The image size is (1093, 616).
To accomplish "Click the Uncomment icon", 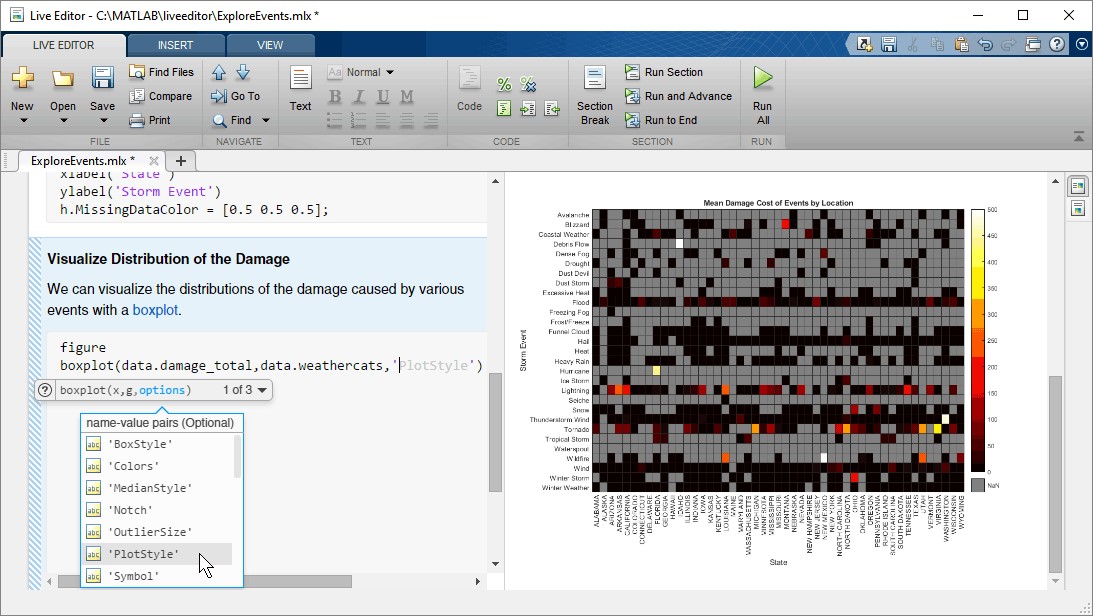I will [527, 84].
